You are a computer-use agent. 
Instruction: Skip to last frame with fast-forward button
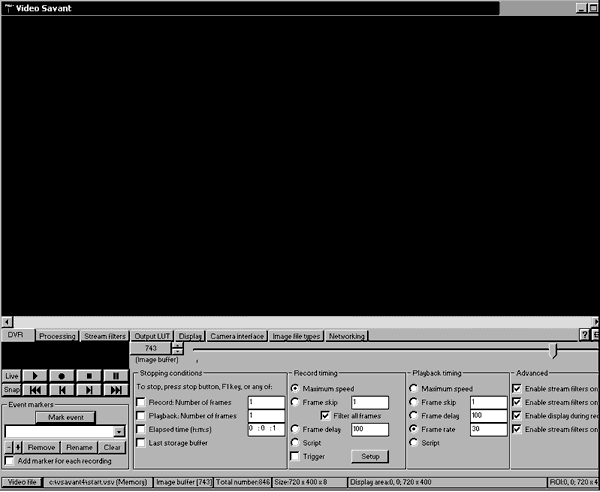point(115,390)
